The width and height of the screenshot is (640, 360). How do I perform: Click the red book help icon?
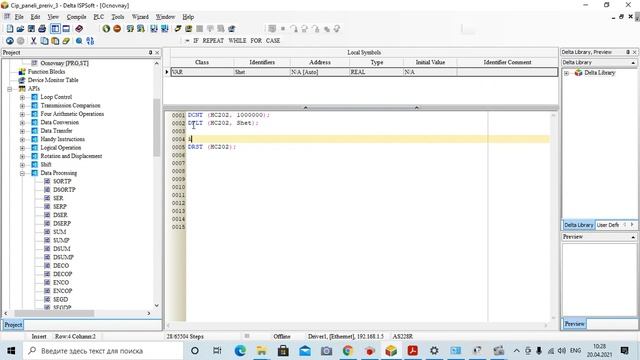click(x=79, y=29)
